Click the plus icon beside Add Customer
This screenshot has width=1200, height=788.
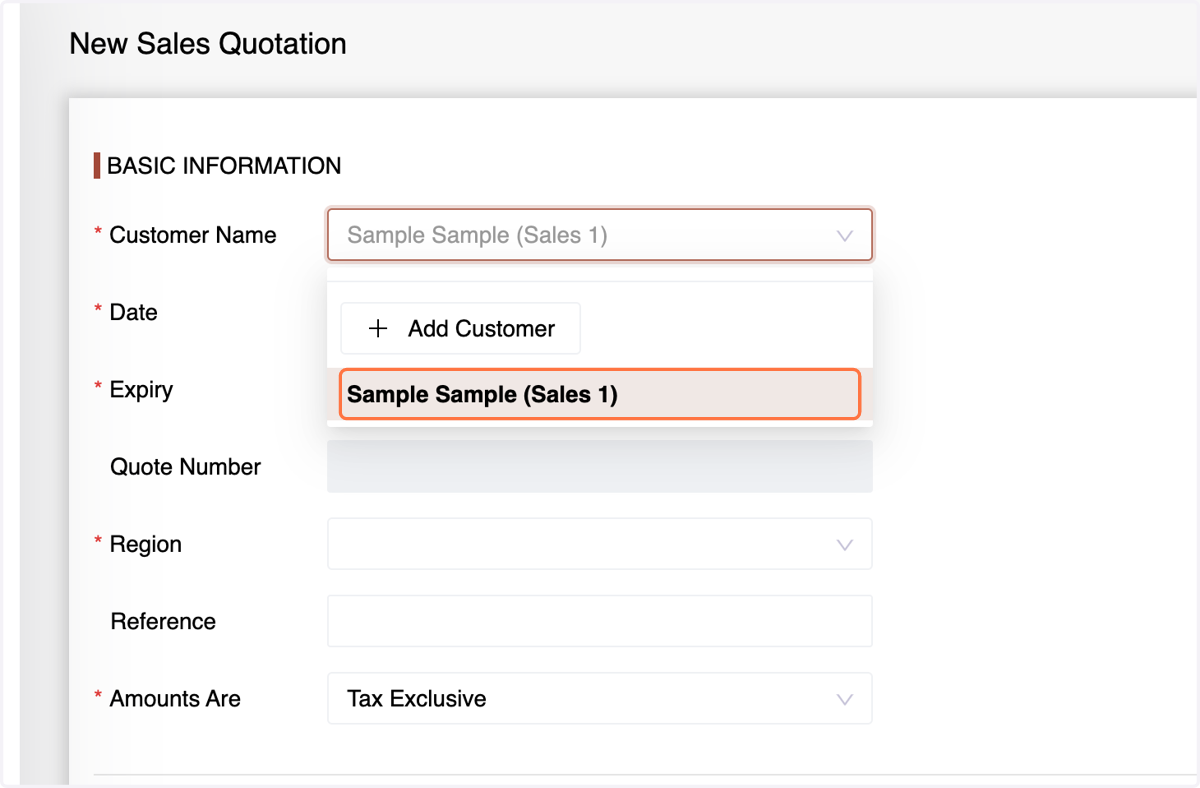(378, 329)
